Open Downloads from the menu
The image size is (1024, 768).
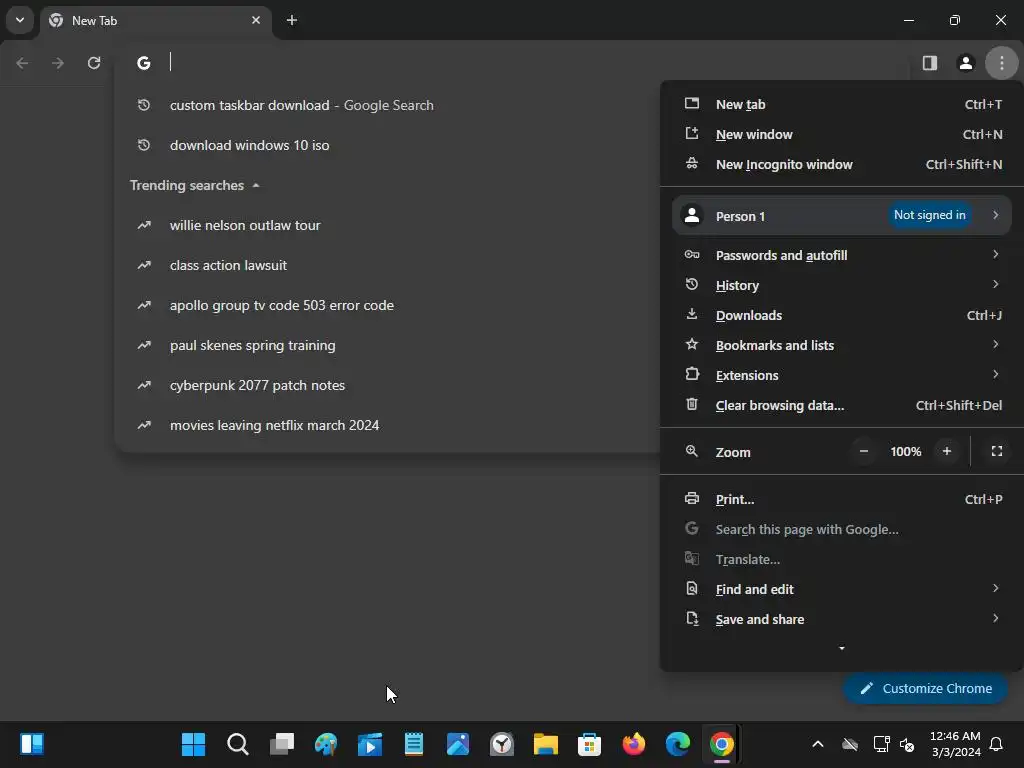(842, 315)
